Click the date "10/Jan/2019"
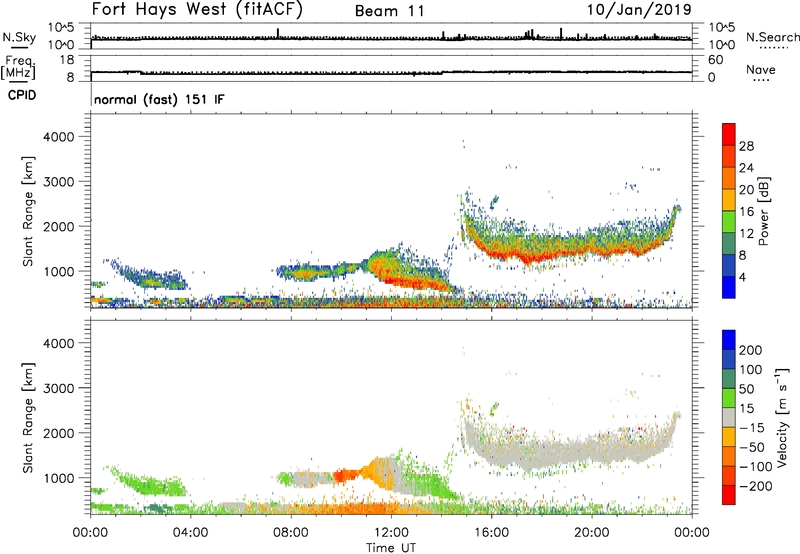 (x=639, y=9)
